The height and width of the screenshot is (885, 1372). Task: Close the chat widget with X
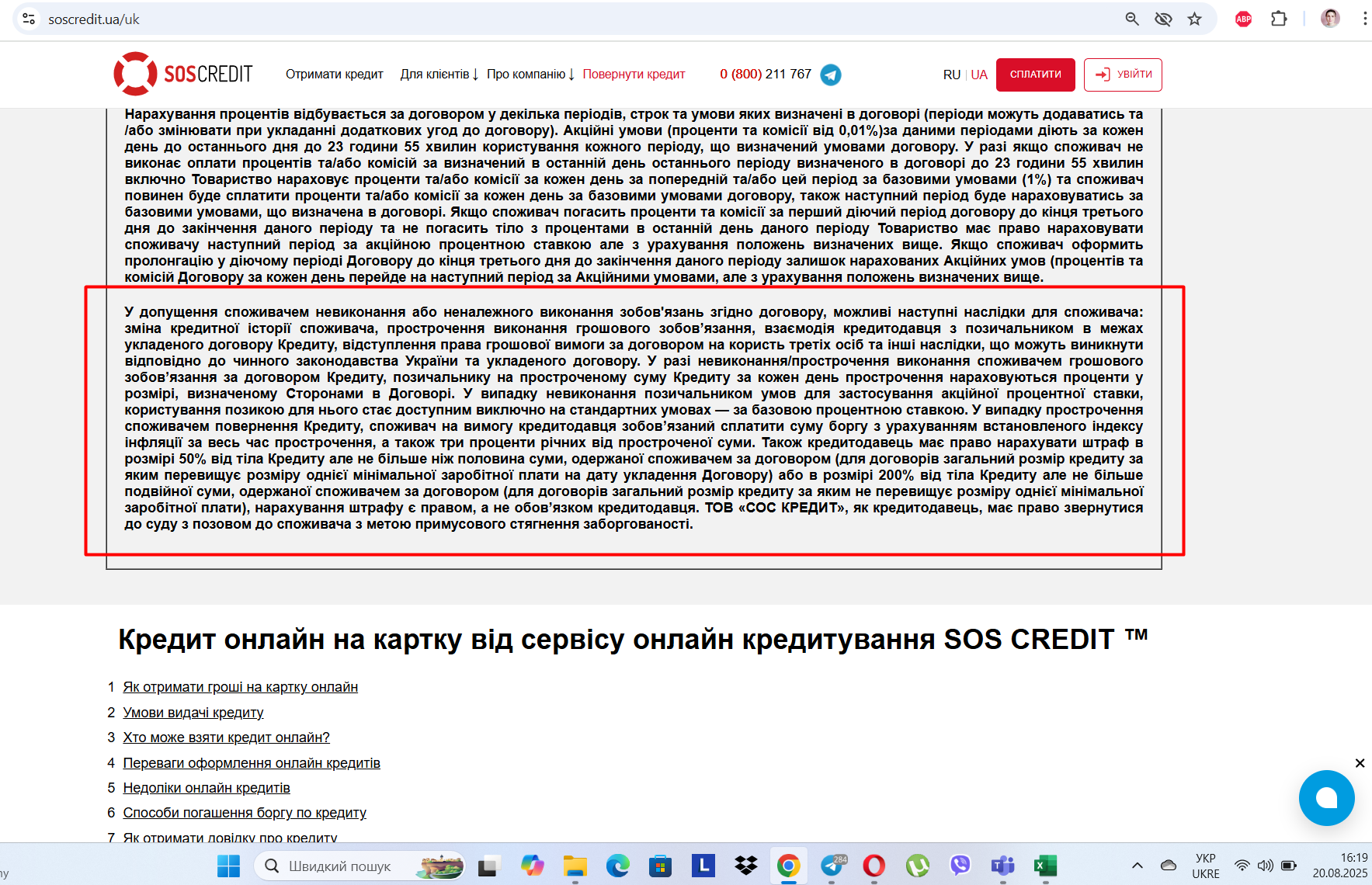pos(1360,763)
